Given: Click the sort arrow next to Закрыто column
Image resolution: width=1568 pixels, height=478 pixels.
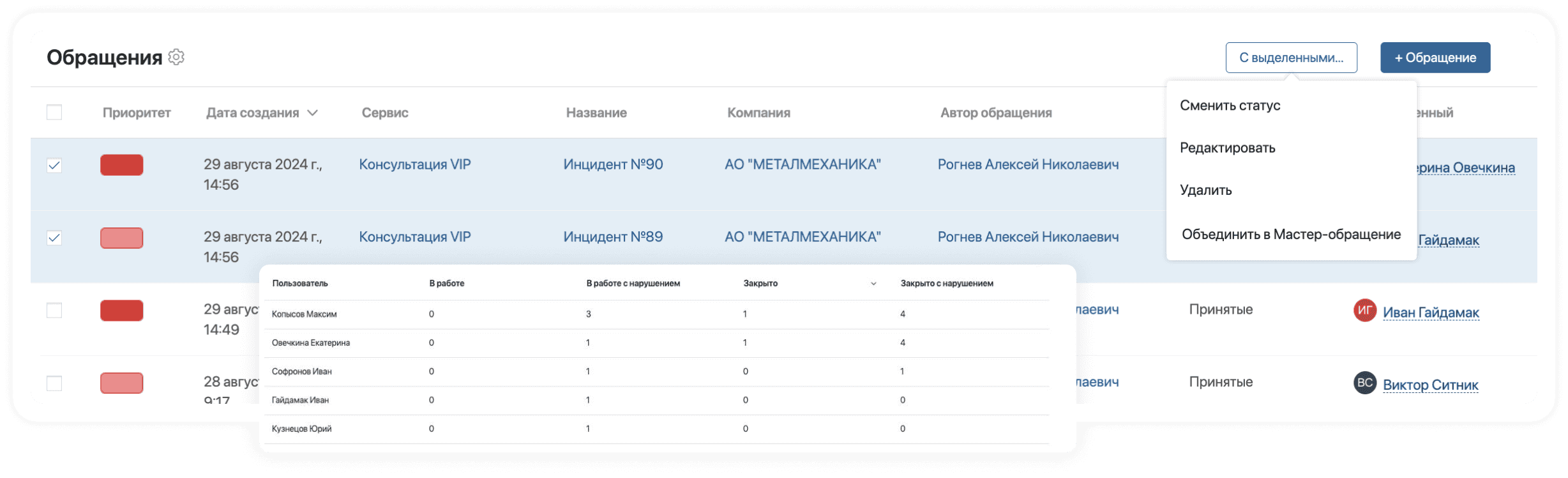Looking at the screenshot, I should (873, 284).
